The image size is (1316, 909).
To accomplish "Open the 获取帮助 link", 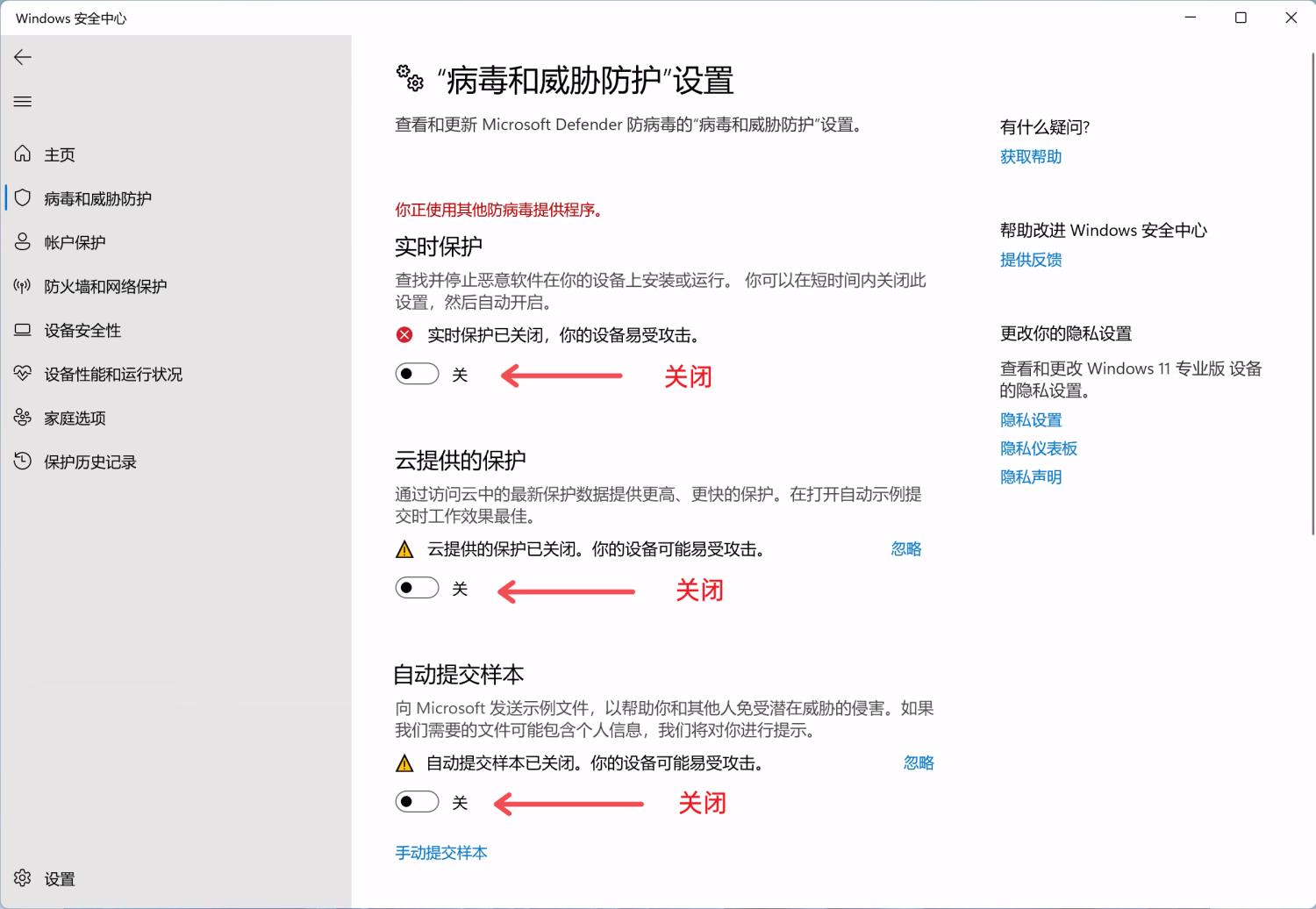I will 1031,157.
